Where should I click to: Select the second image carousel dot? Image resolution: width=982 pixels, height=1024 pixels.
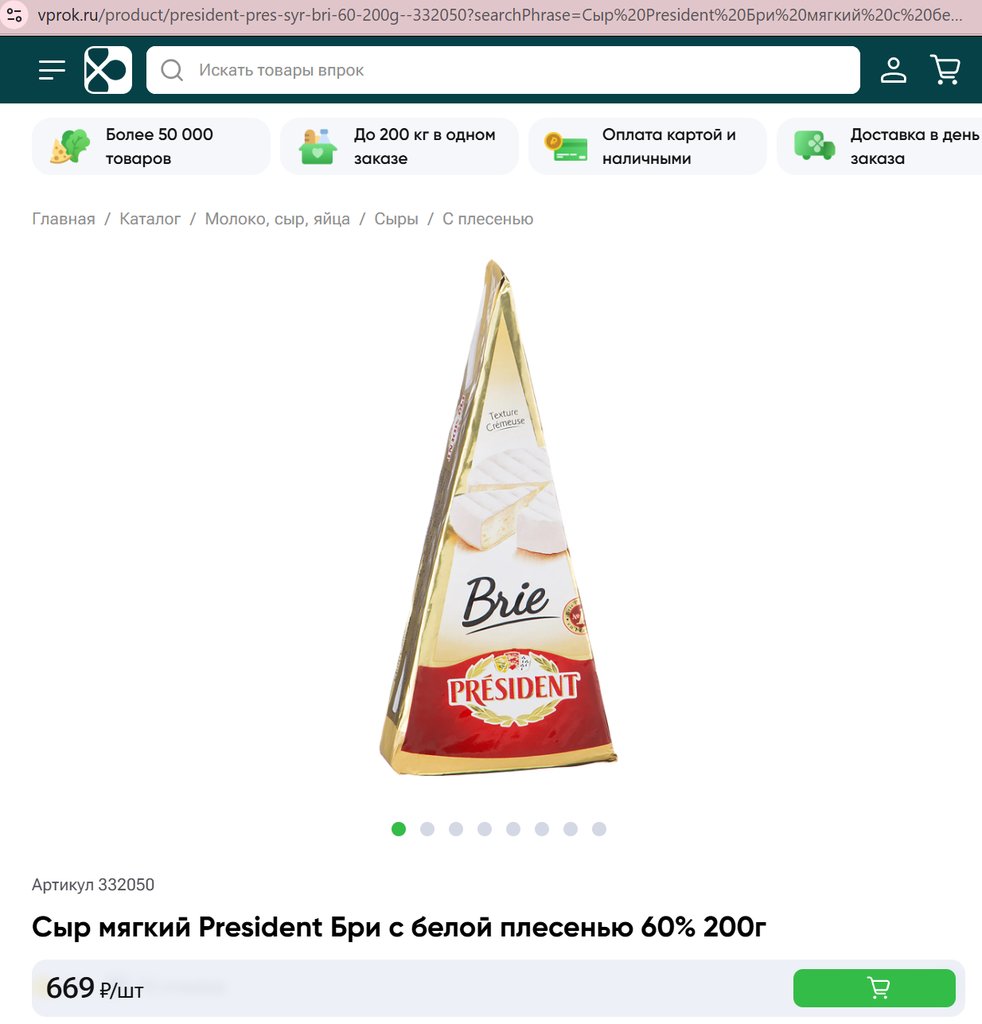(x=427, y=829)
